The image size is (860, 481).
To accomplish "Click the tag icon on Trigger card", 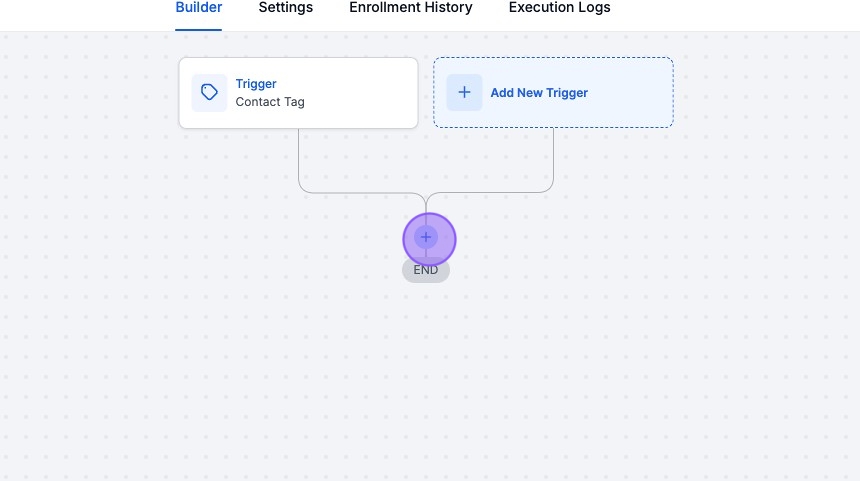I will [209, 93].
